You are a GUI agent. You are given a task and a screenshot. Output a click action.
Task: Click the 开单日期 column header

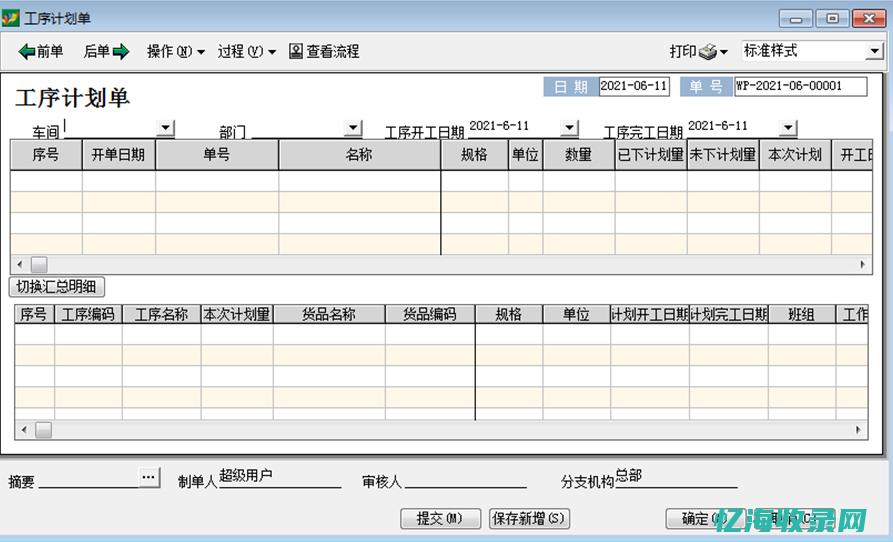tap(118, 155)
